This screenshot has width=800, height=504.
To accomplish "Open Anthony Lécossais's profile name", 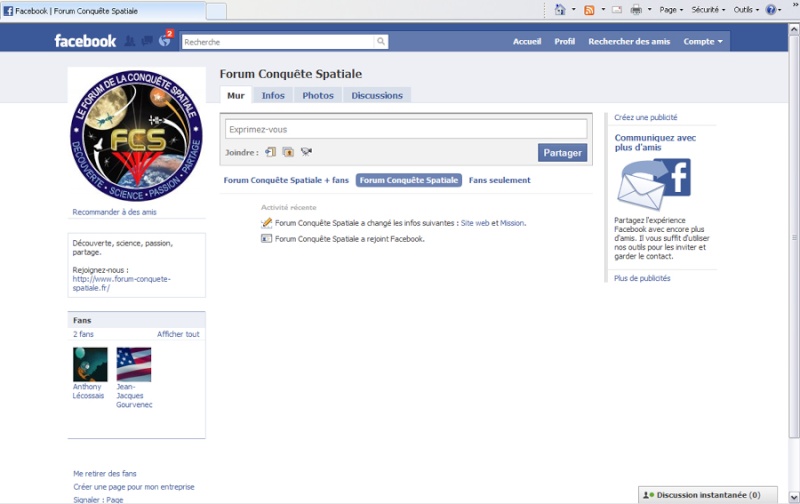I will (x=88, y=391).
